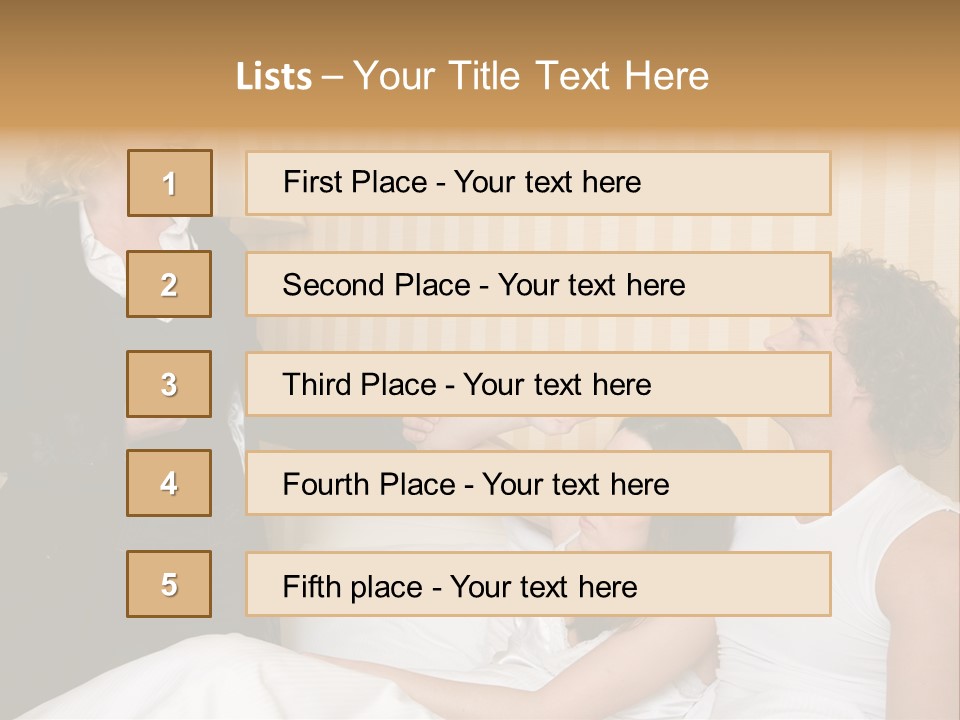Select the "Second Place - Your text here" bar
This screenshot has height=720, width=960.
pyautogui.click(x=538, y=284)
